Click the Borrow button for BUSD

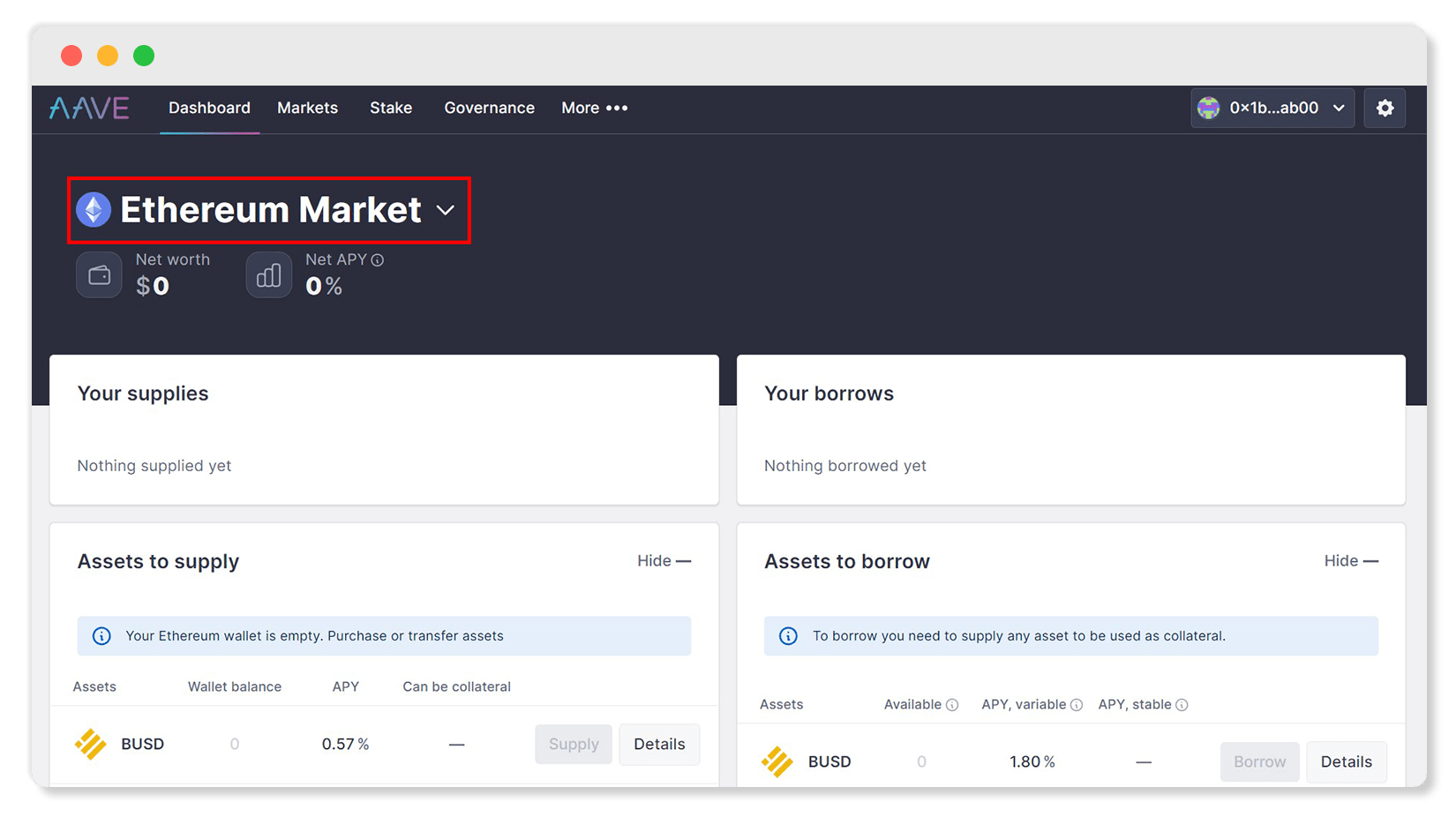pos(1259,761)
